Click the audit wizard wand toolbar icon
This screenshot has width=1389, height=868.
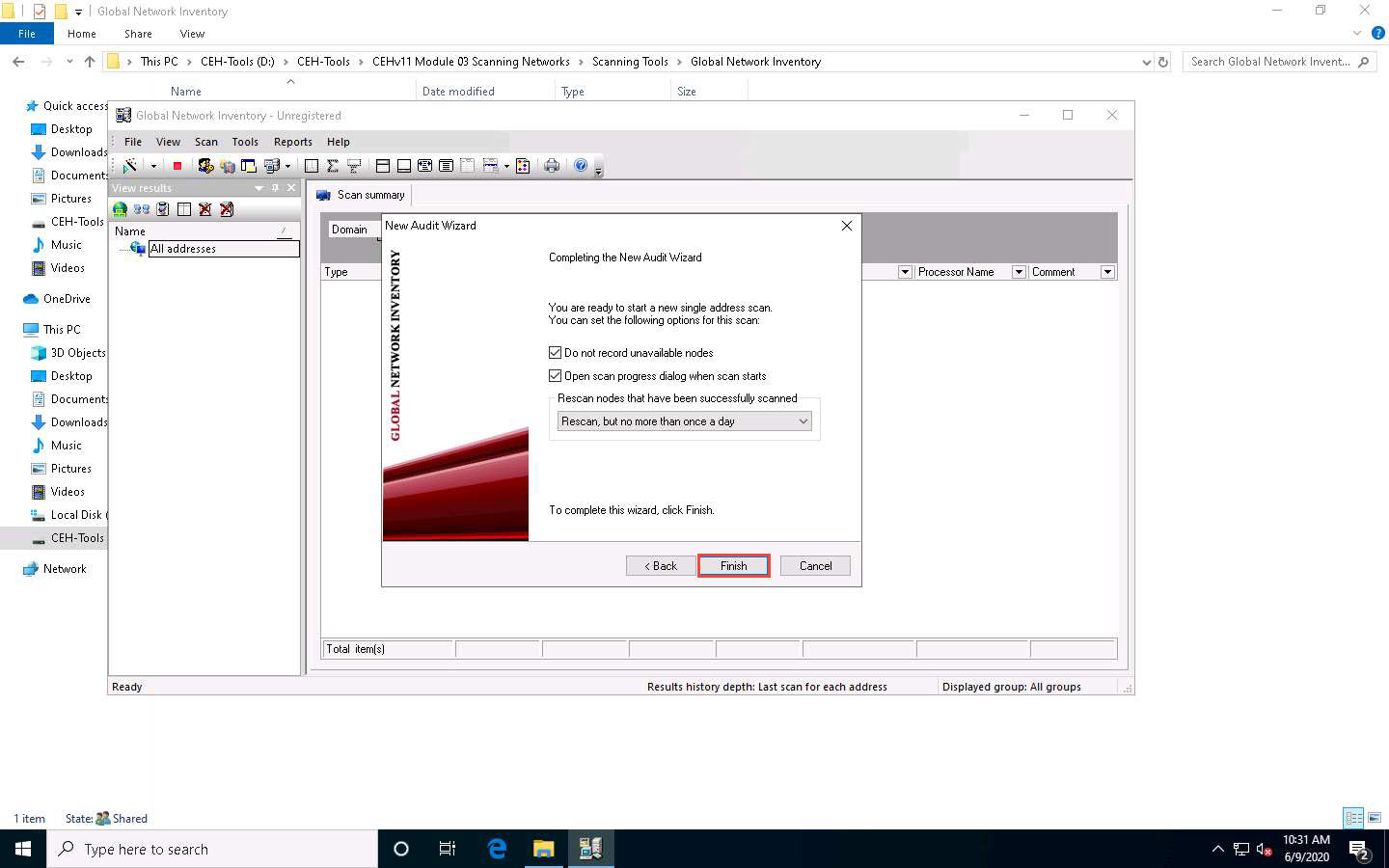(130, 166)
